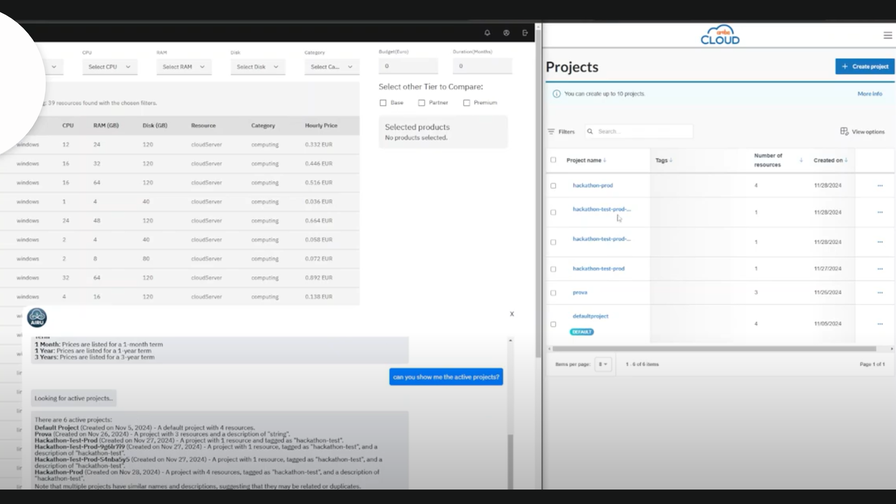The image size is (896, 504).
Task: Open the Select RAM dropdown
Action: 182,67
